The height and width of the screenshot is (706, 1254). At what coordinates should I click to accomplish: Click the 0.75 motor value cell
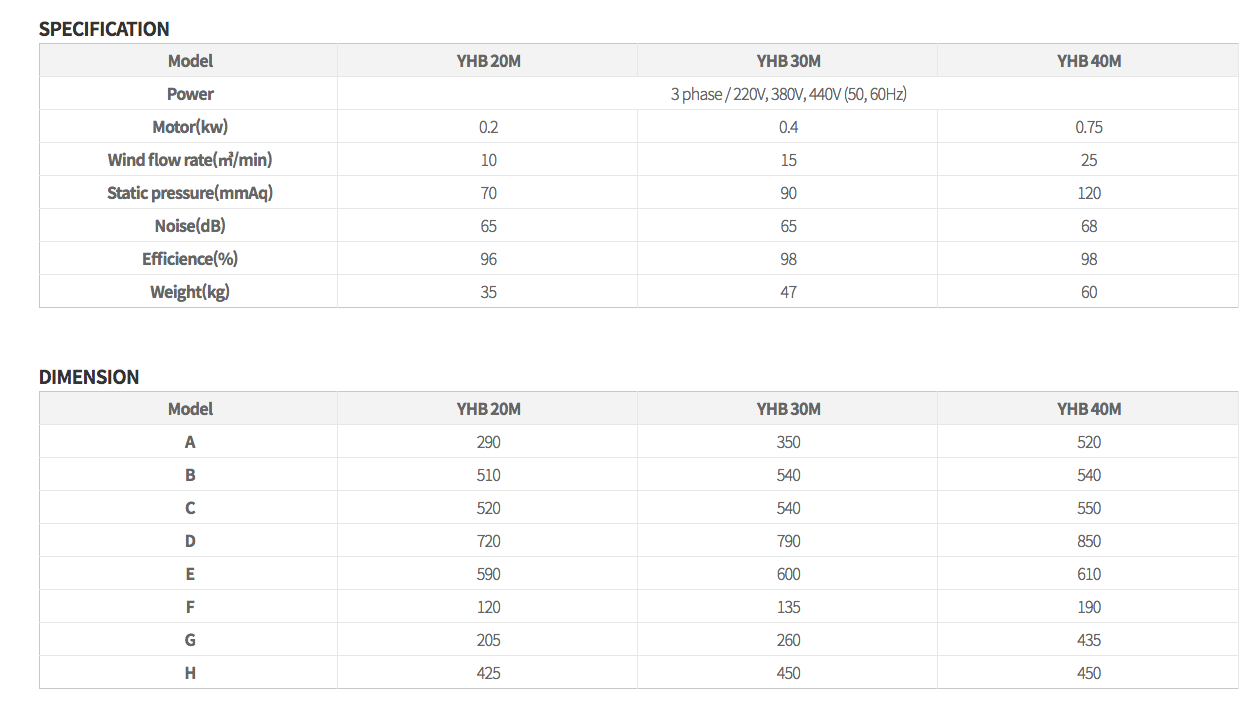tap(1088, 127)
